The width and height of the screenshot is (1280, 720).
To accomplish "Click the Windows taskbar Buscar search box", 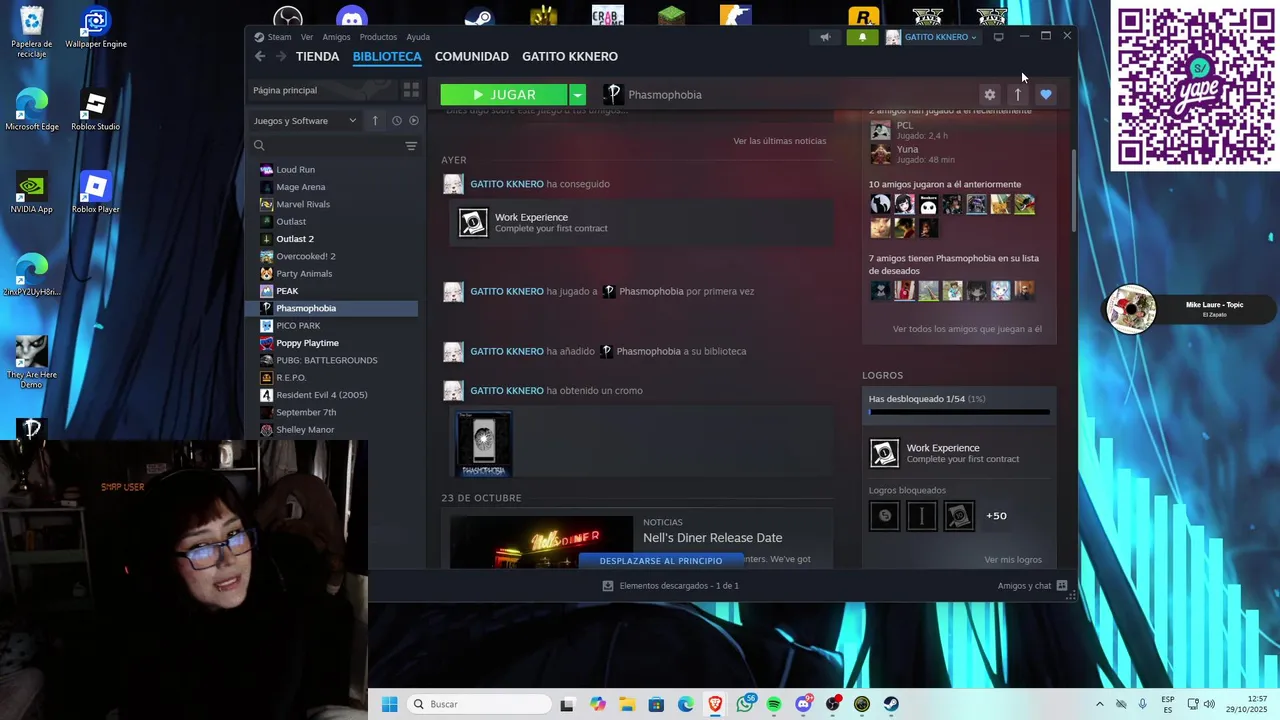I will (x=480, y=704).
